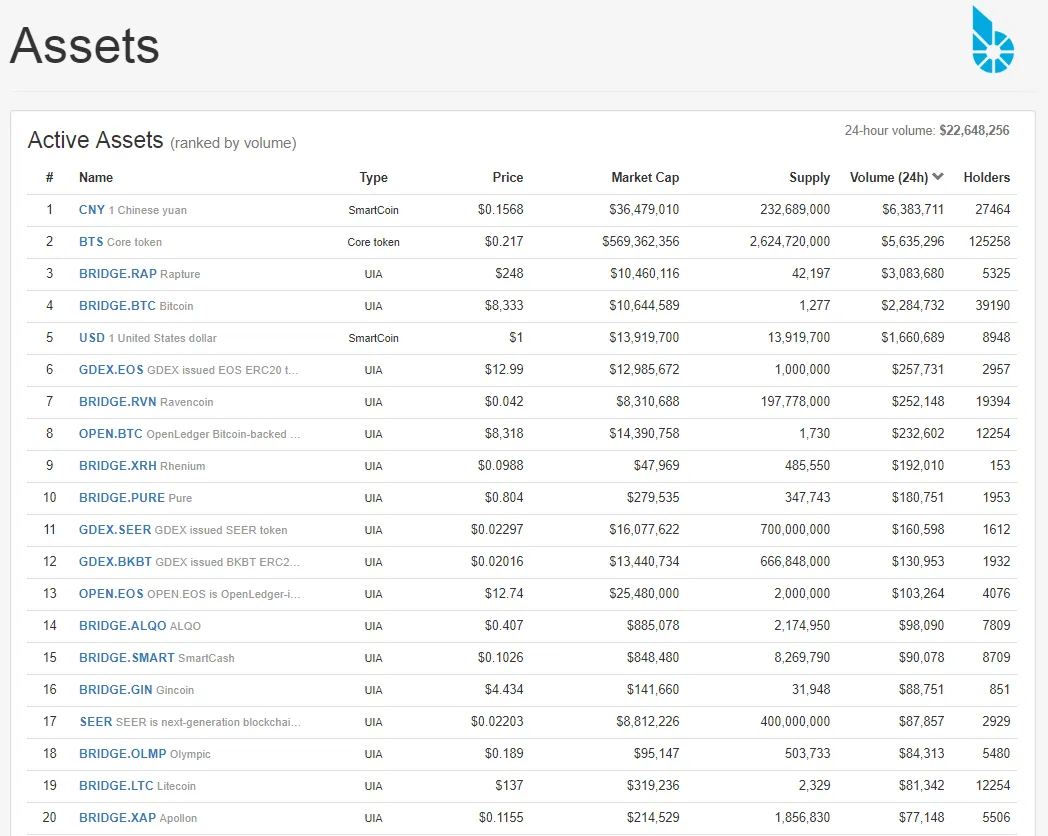Click BRIDGE.GIN price $4.434
Screen dimensions: 1048x836
coord(504,690)
